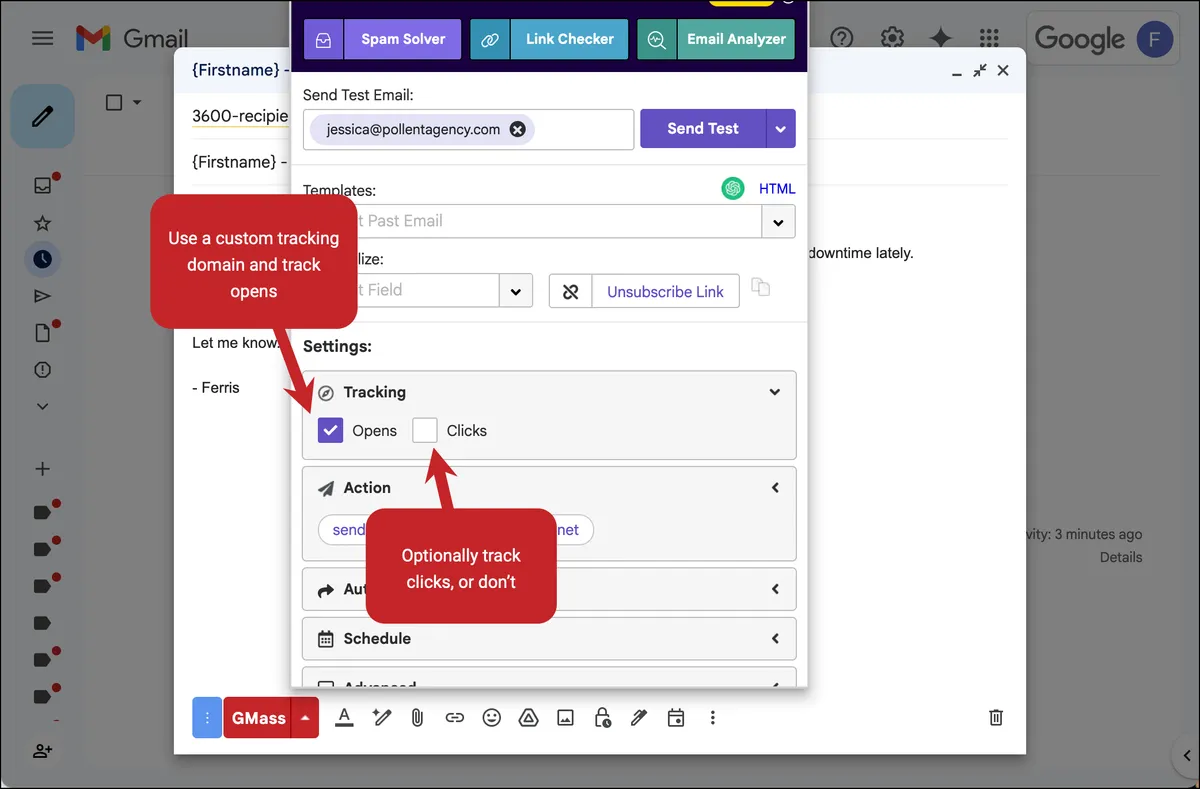Screen dimensions: 1200x789
Task: Click the blue GMass options dots button
Action: pyautogui.click(x=207, y=718)
